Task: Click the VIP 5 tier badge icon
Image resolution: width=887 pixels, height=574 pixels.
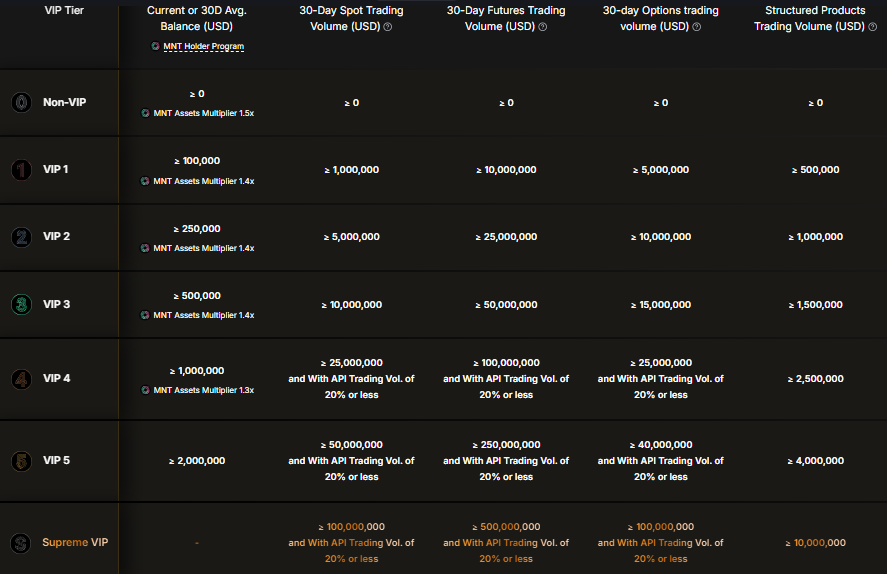Action: pyautogui.click(x=21, y=461)
